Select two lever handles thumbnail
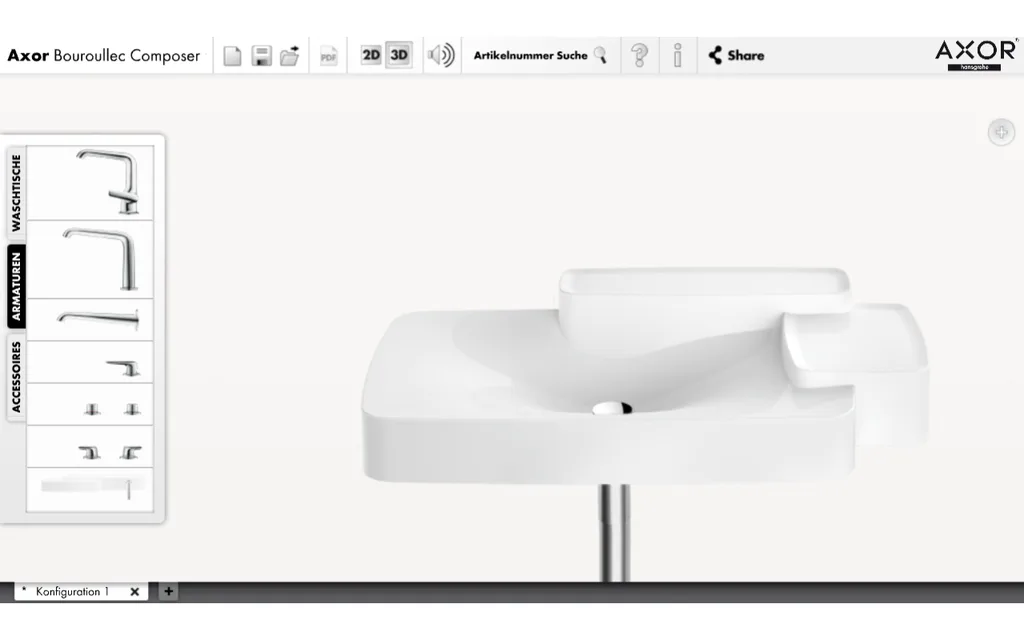Screen dimensions: 1024x640 click(x=90, y=447)
